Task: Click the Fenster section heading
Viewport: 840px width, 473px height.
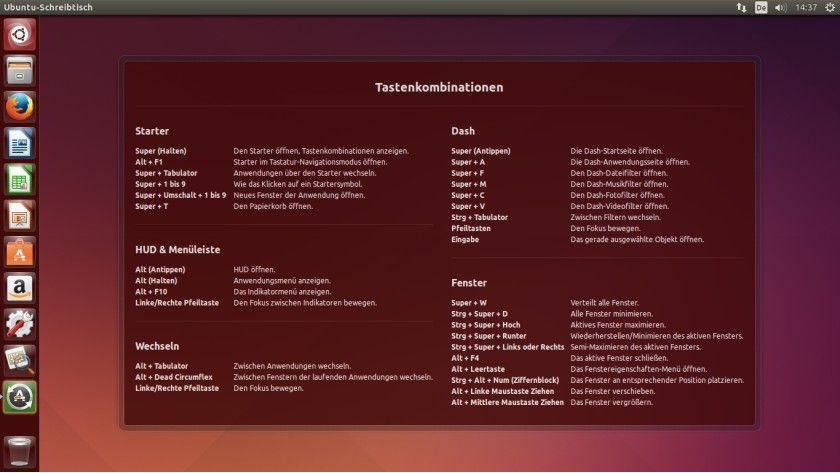Action: (x=469, y=283)
